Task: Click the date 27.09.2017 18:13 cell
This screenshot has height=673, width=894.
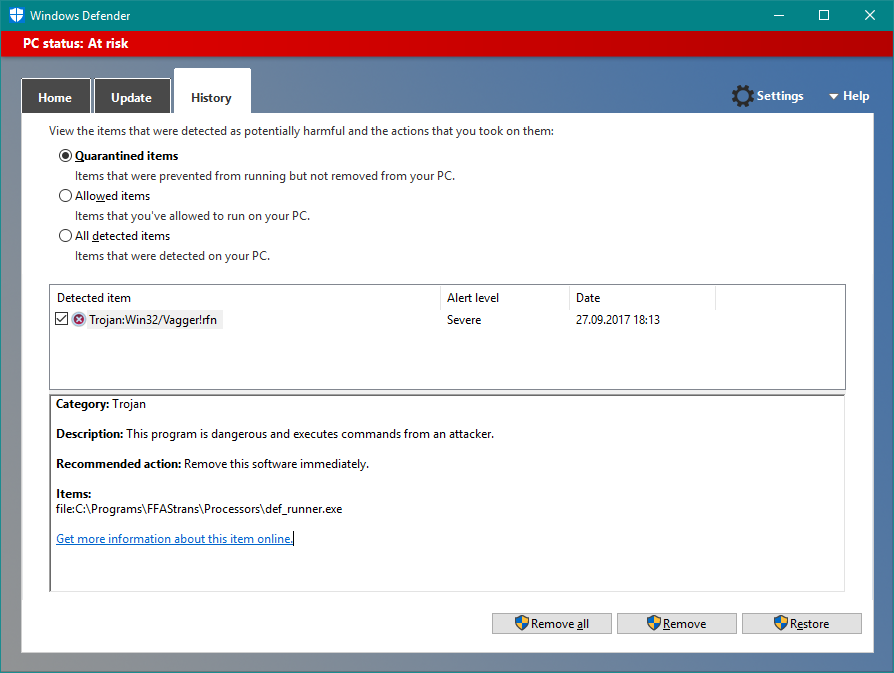Action: [x=617, y=320]
